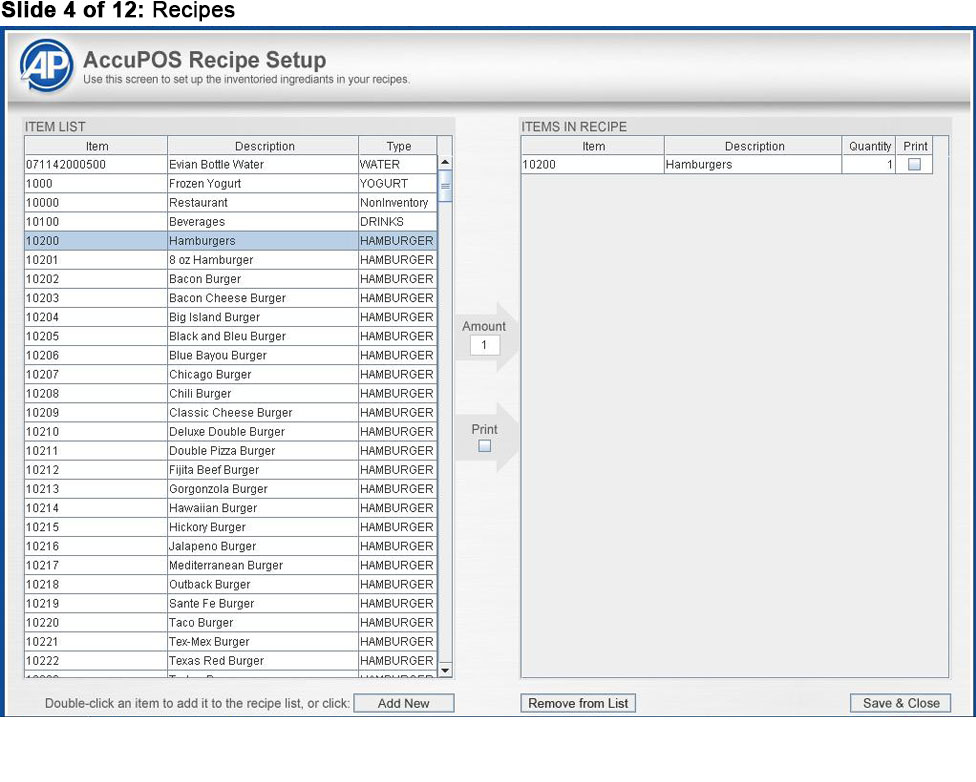Select the Beverages item row
The height and width of the screenshot is (782, 976).
[231, 222]
